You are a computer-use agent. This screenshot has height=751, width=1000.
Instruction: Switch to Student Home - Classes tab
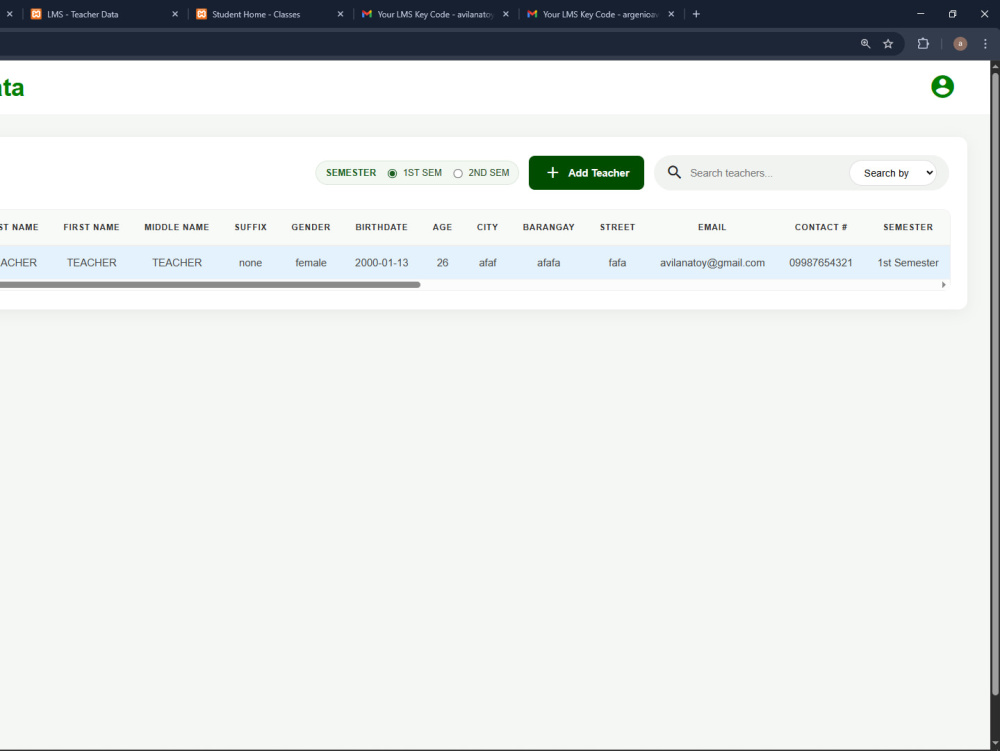(270, 14)
